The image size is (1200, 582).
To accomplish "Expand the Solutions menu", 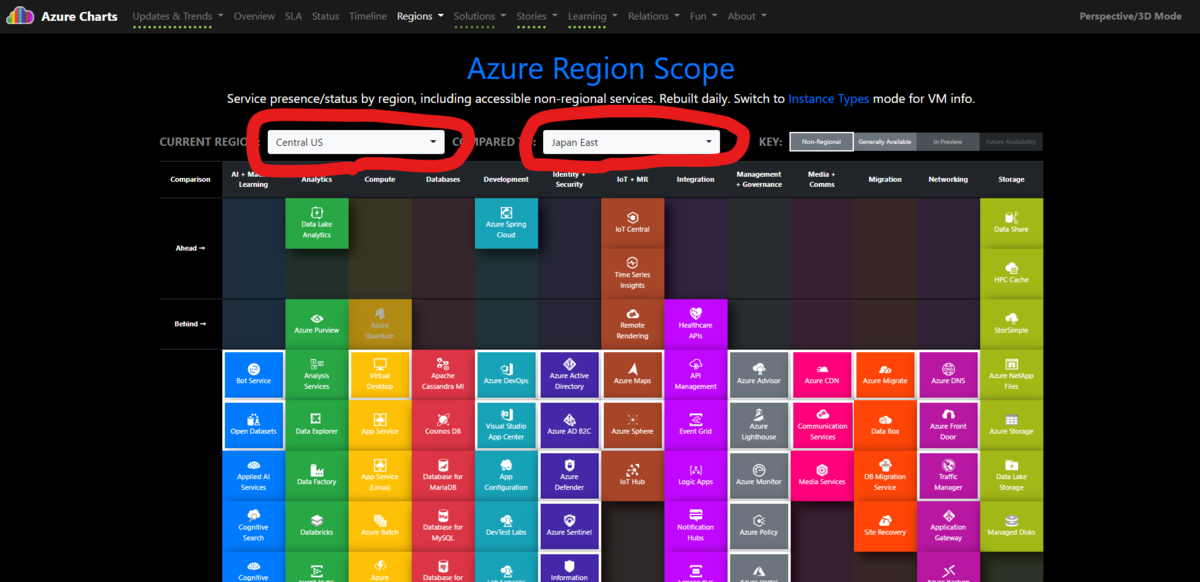I will coord(480,16).
